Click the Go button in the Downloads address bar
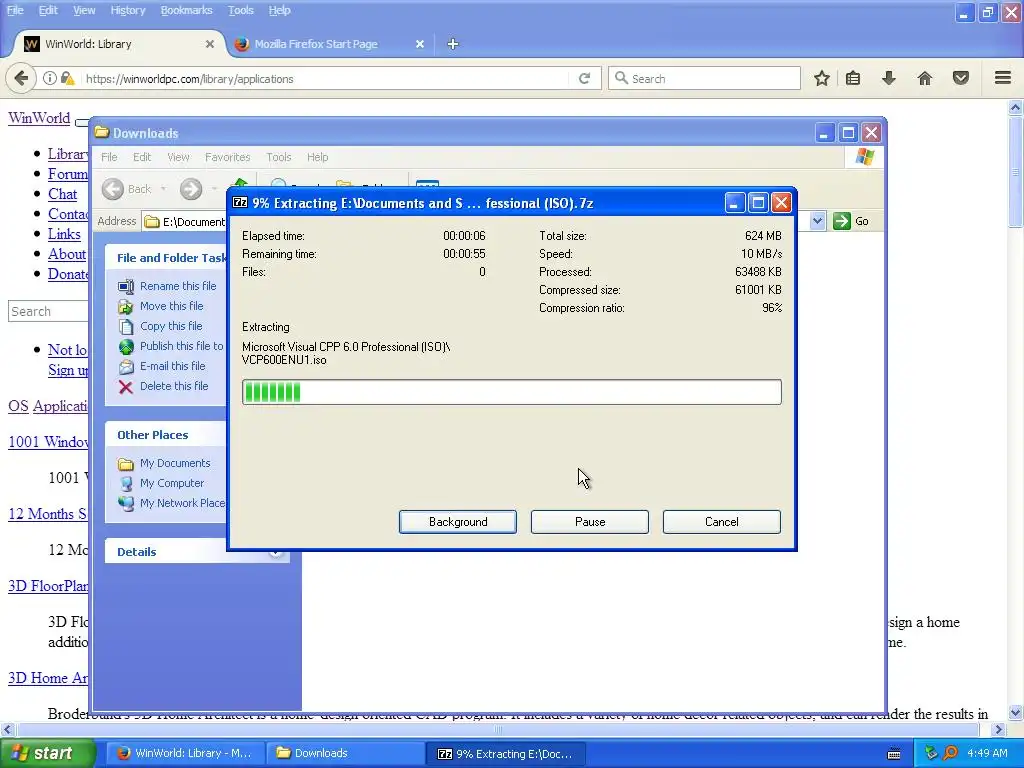 click(852, 221)
